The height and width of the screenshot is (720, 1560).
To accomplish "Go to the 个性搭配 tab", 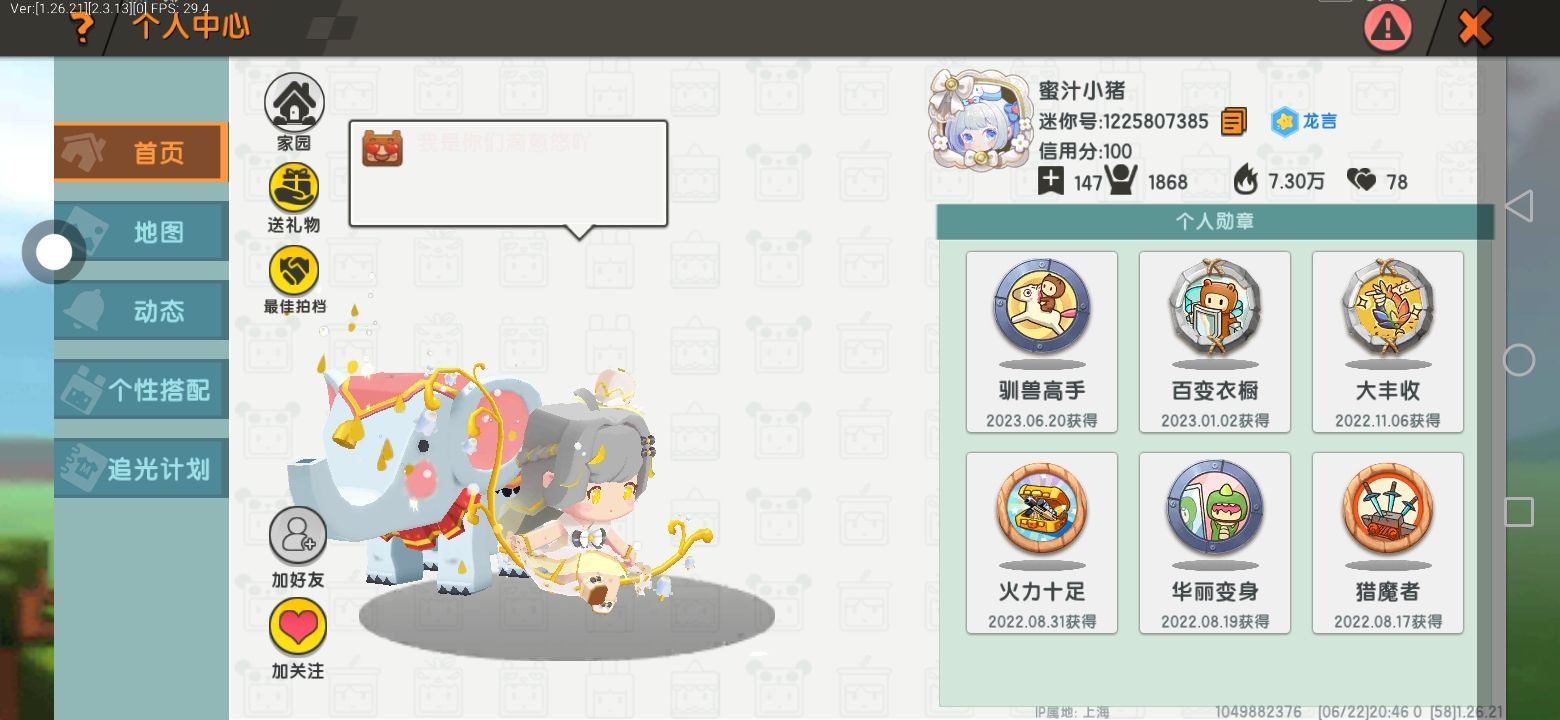I will click(x=141, y=389).
